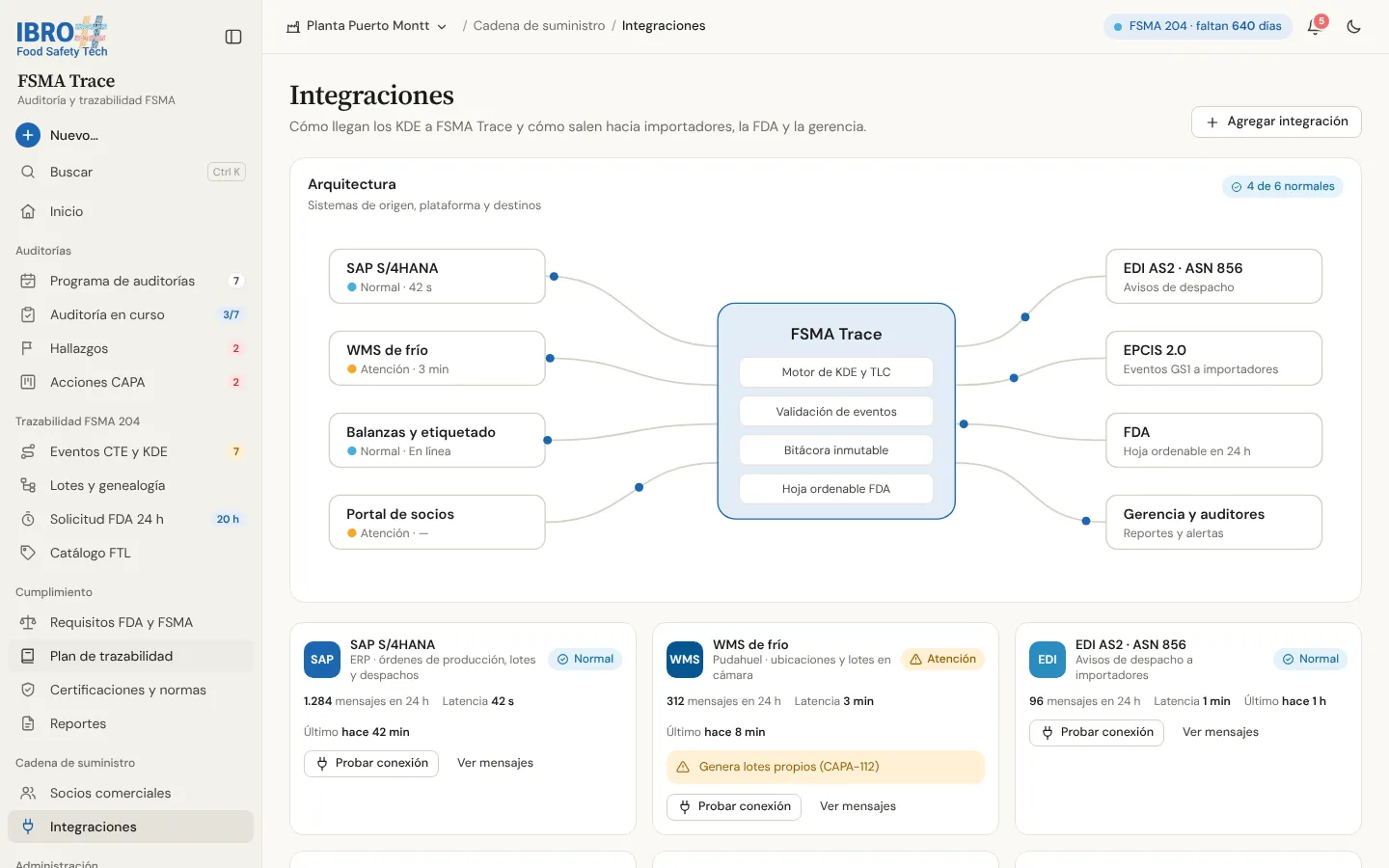Click Solicitud FDA 24 h clock icon
The height and width of the screenshot is (868, 1389).
tap(28, 519)
